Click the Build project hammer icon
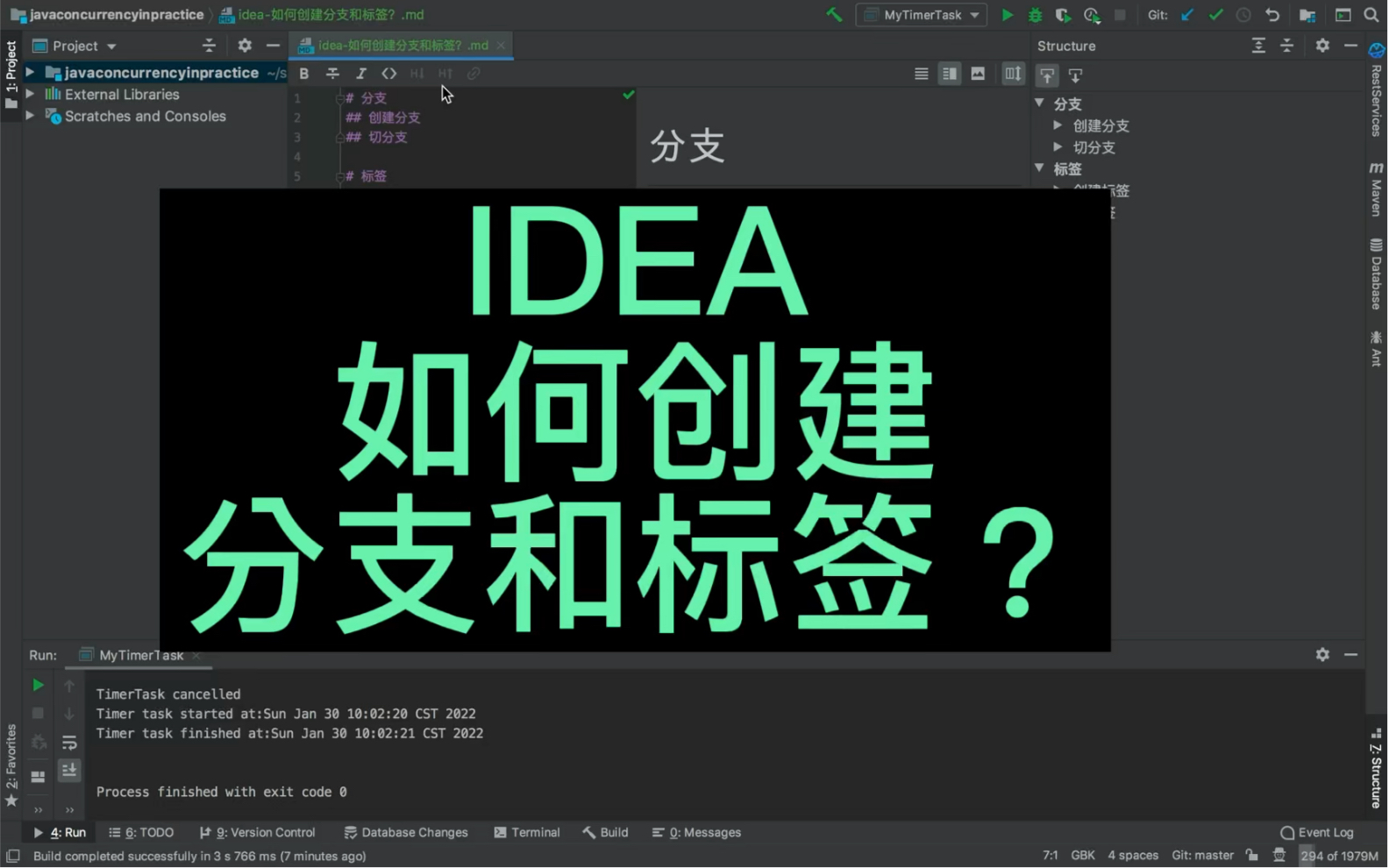Viewport: 1389px width, 868px height. [834, 15]
